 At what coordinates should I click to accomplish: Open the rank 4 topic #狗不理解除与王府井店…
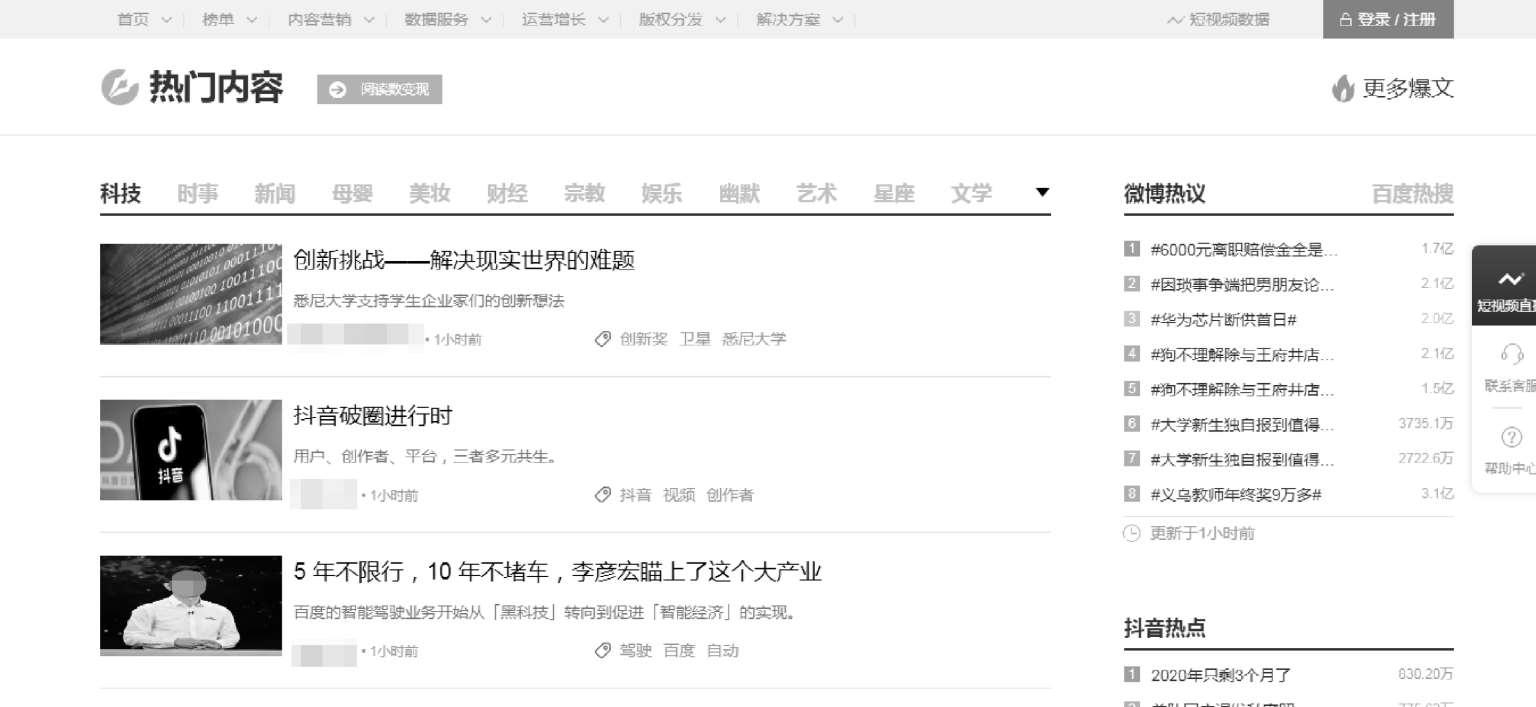tap(1244, 355)
